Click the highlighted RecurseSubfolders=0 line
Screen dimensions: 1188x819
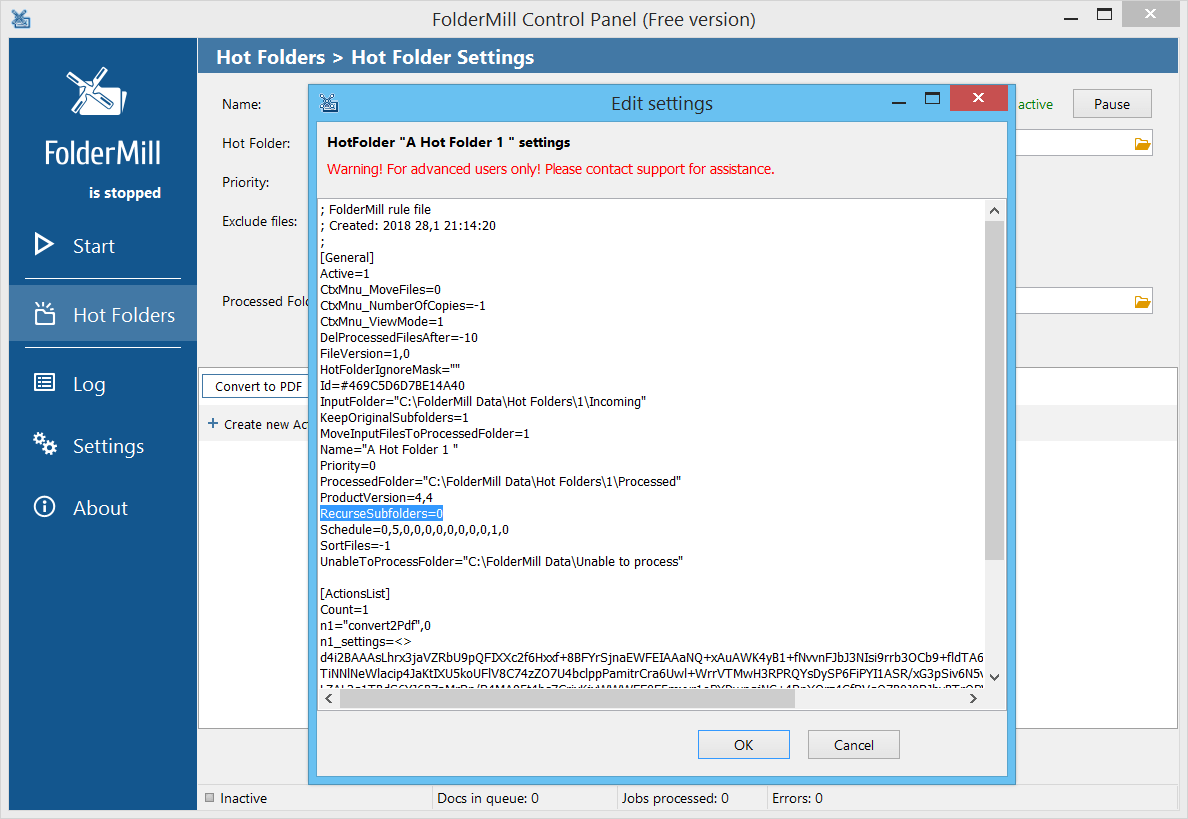[381, 514]
